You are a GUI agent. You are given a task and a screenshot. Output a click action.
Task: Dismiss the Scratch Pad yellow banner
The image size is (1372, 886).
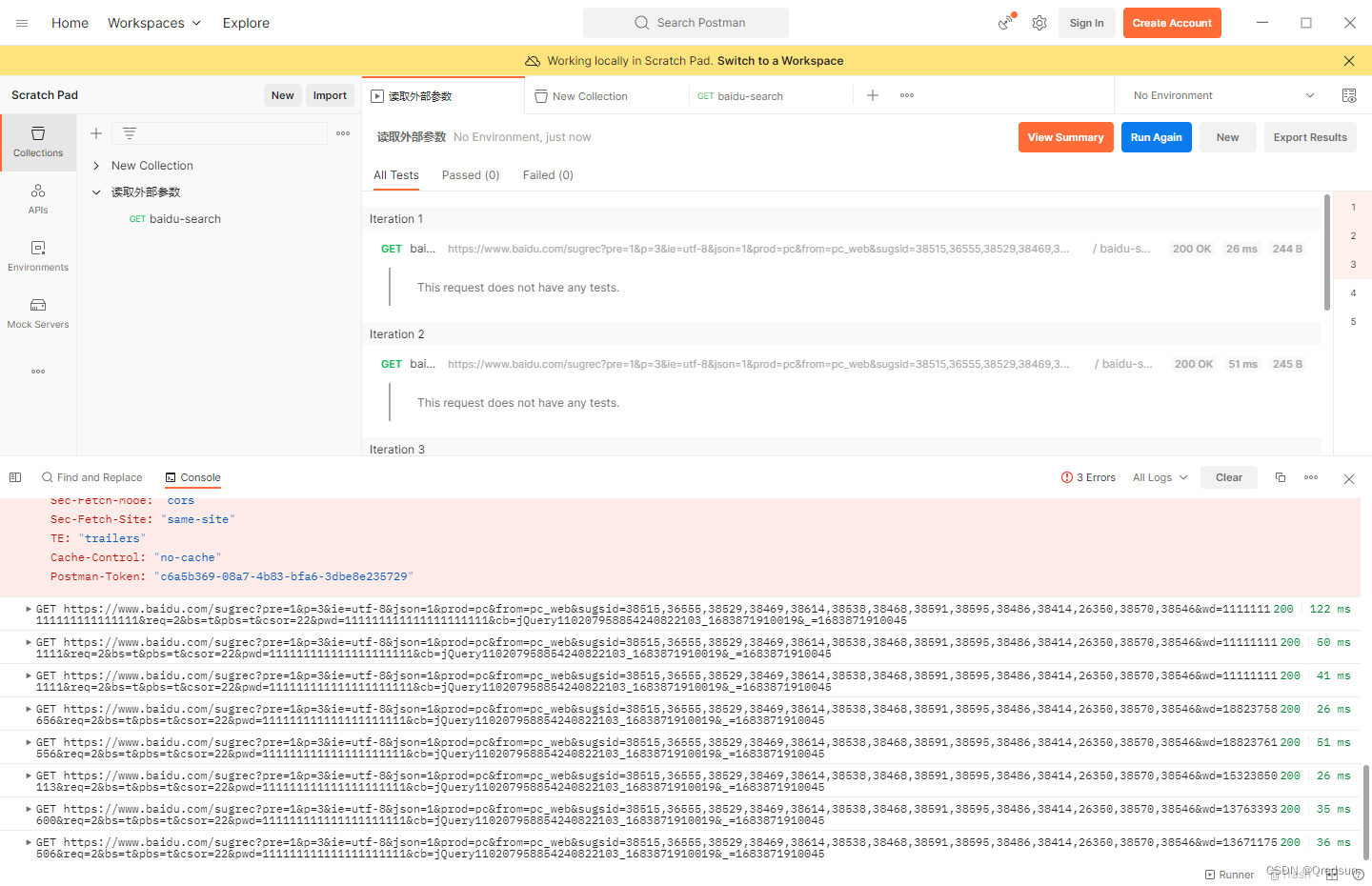[x=1349, y=61]
